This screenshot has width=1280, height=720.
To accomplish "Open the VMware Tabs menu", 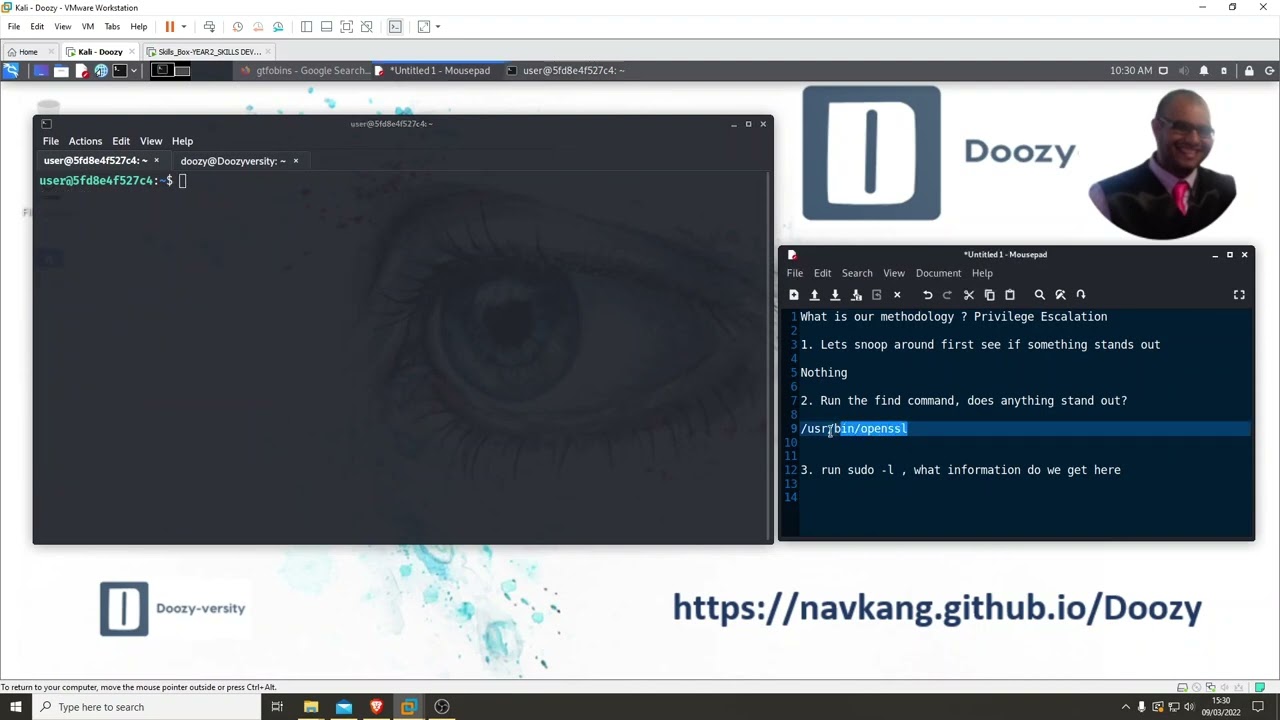I will click(x=112, y=27).
